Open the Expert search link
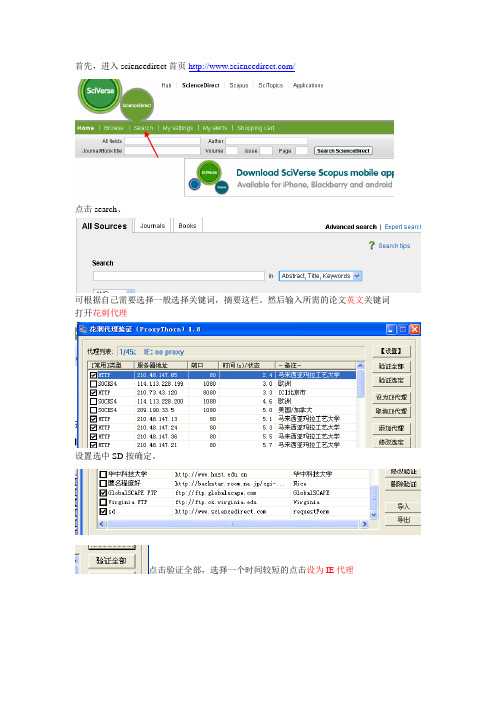The image size is (496, 702). point(402,227)
